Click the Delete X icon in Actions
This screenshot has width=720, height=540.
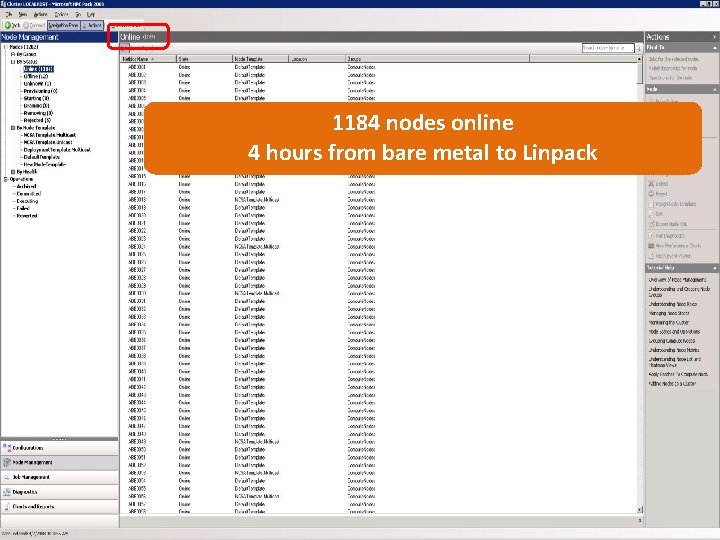pos(651,184)
